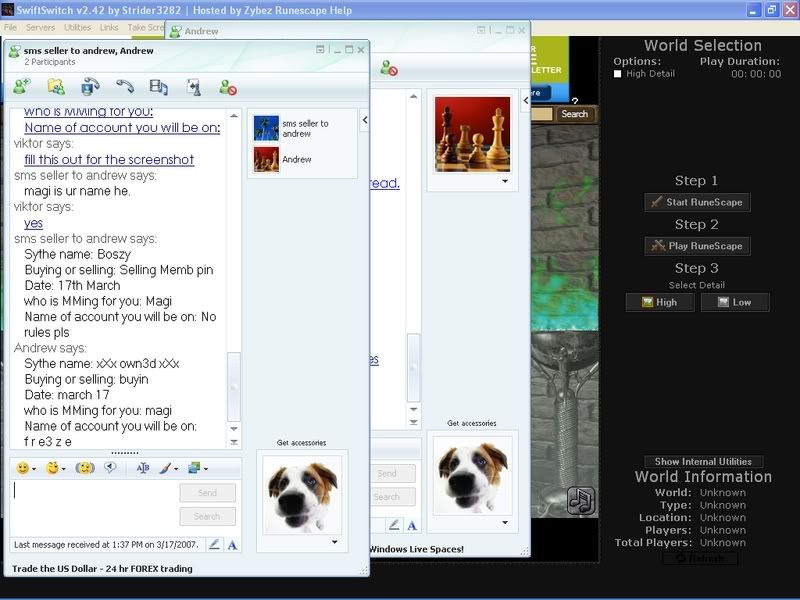Expand the winks dropdown arrow

64,468
